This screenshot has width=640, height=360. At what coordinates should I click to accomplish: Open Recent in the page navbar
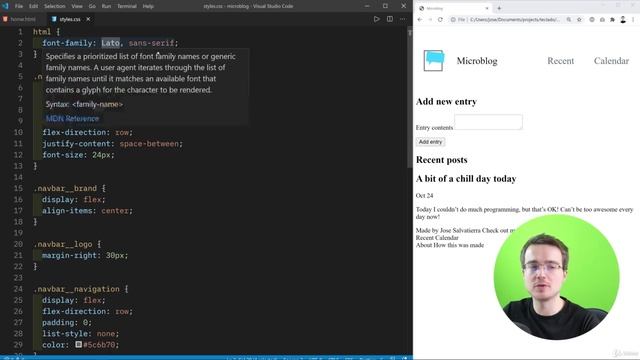[x=560, y=61]
